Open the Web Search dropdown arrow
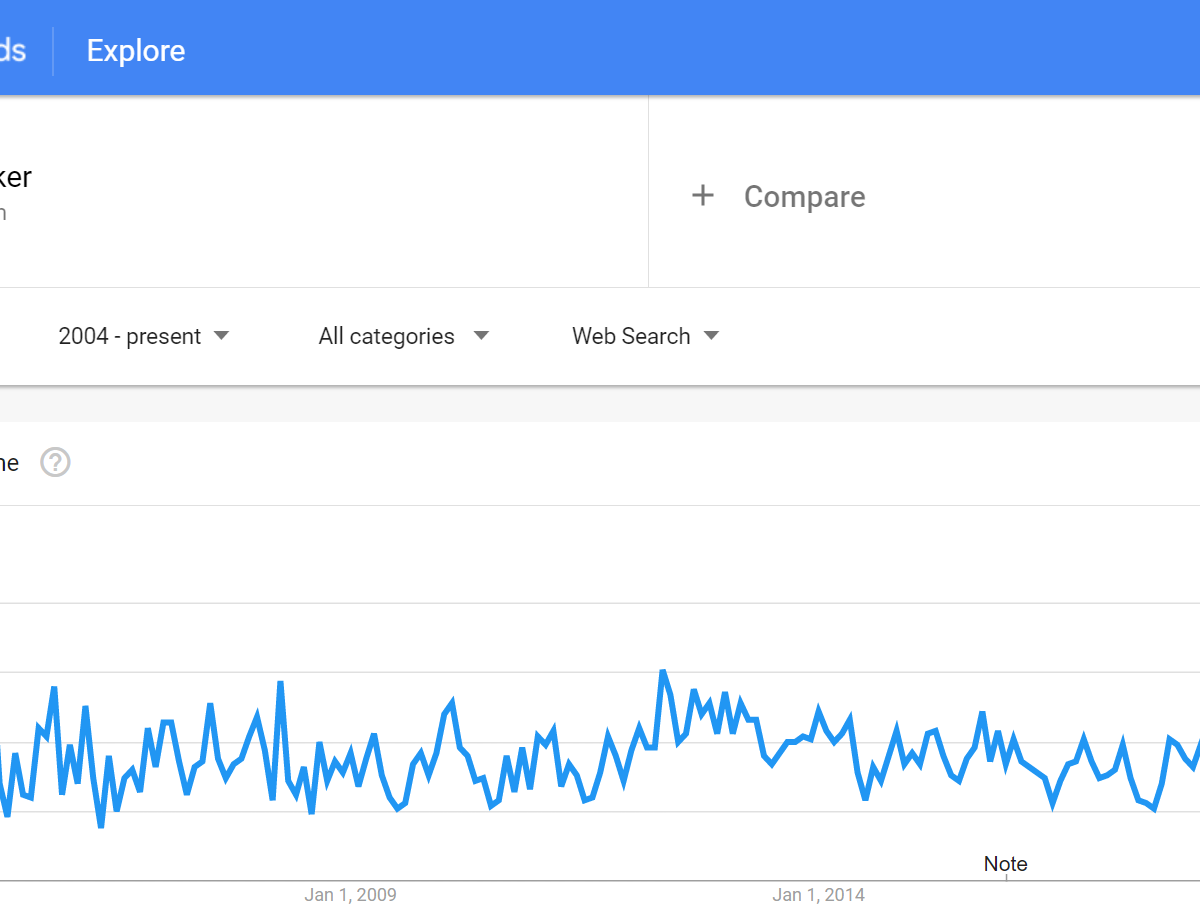This screenshot has height=912, width=1200. click(x=711, y=336)
